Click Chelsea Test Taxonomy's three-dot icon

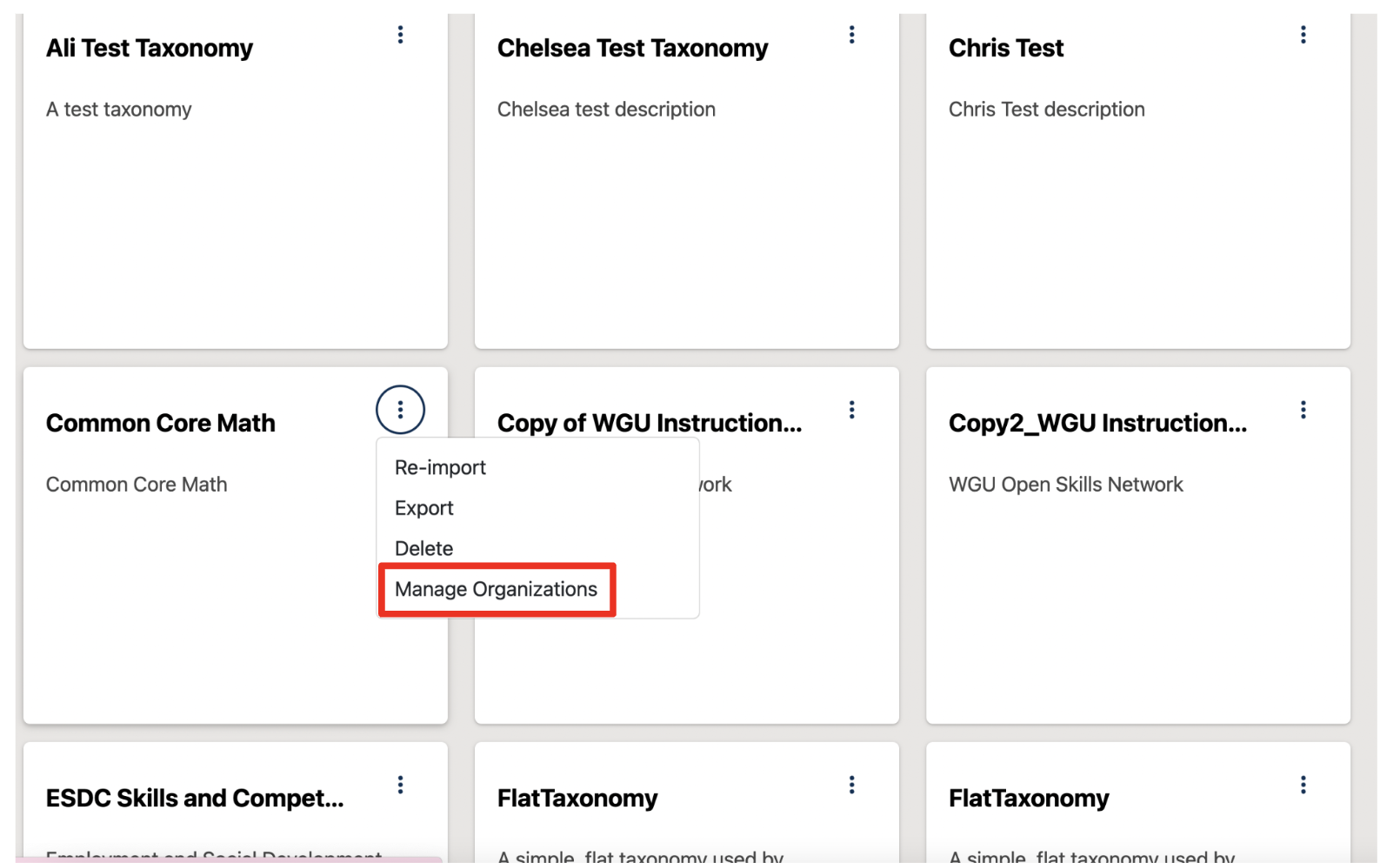[x=851, y=35]
